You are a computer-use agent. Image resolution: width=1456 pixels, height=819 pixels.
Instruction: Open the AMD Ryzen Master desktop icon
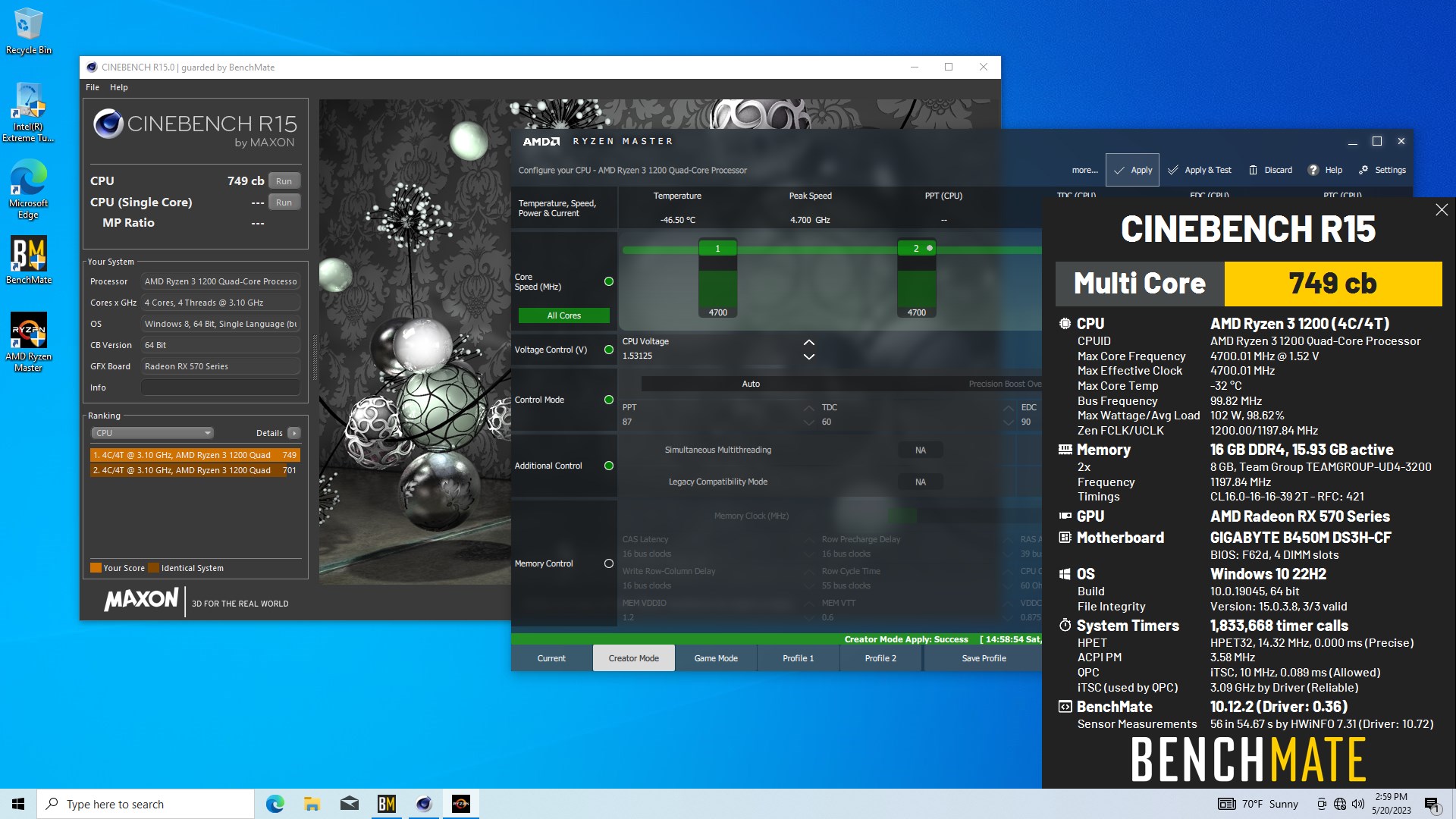(28, 342)
